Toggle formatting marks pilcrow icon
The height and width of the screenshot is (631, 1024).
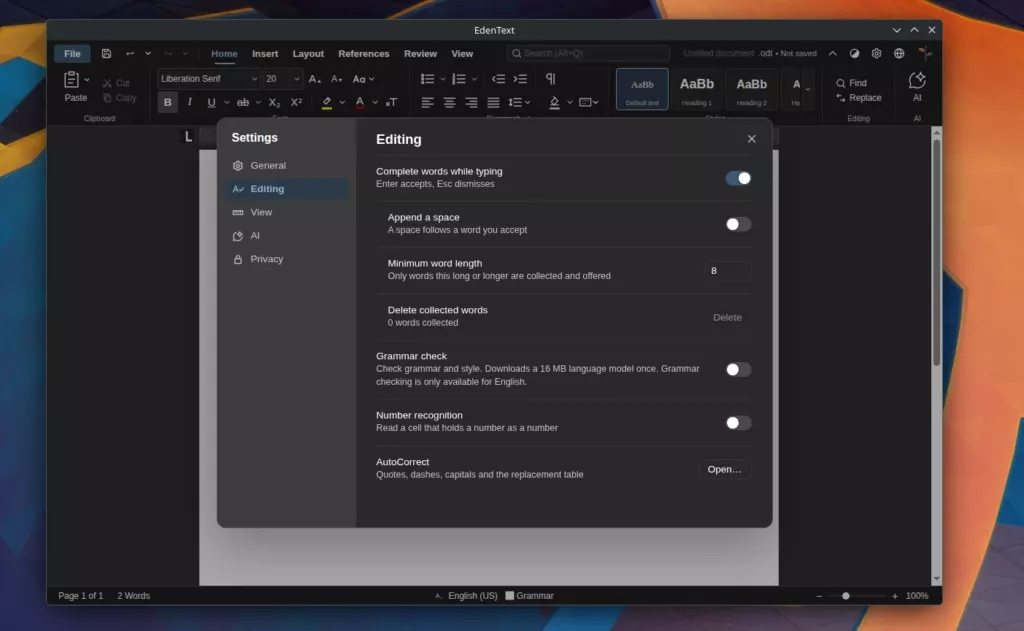551,79
